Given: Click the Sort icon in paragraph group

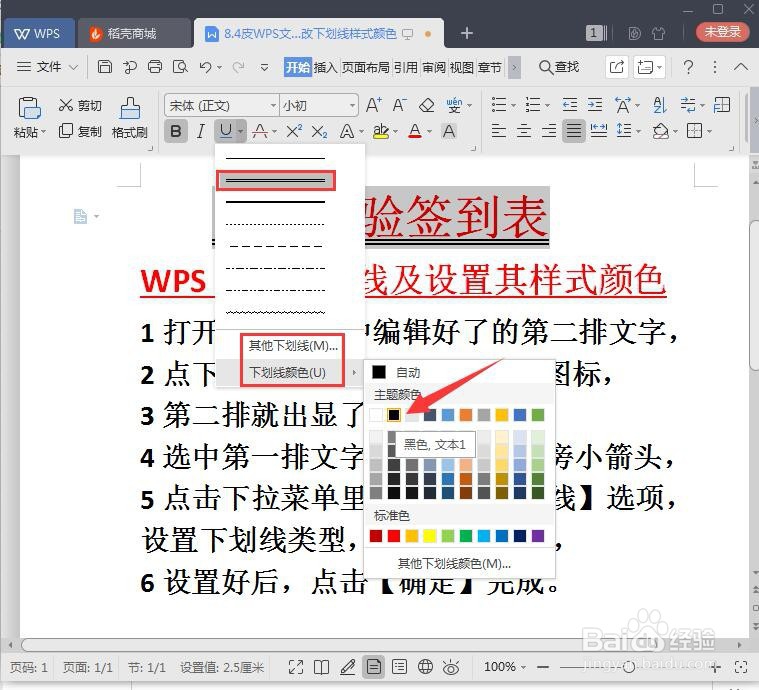Looking at the screenshot, I should pos(660,105).
